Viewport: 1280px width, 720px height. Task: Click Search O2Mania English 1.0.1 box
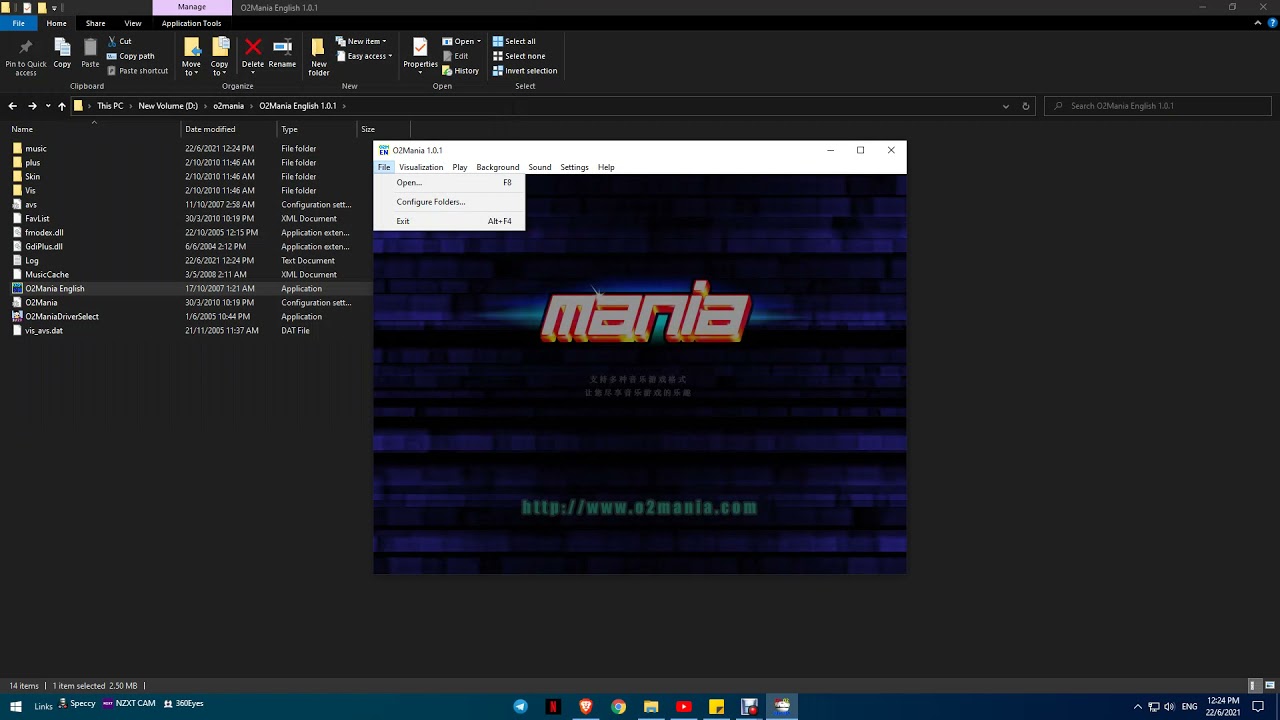[x=1157, y=106]
